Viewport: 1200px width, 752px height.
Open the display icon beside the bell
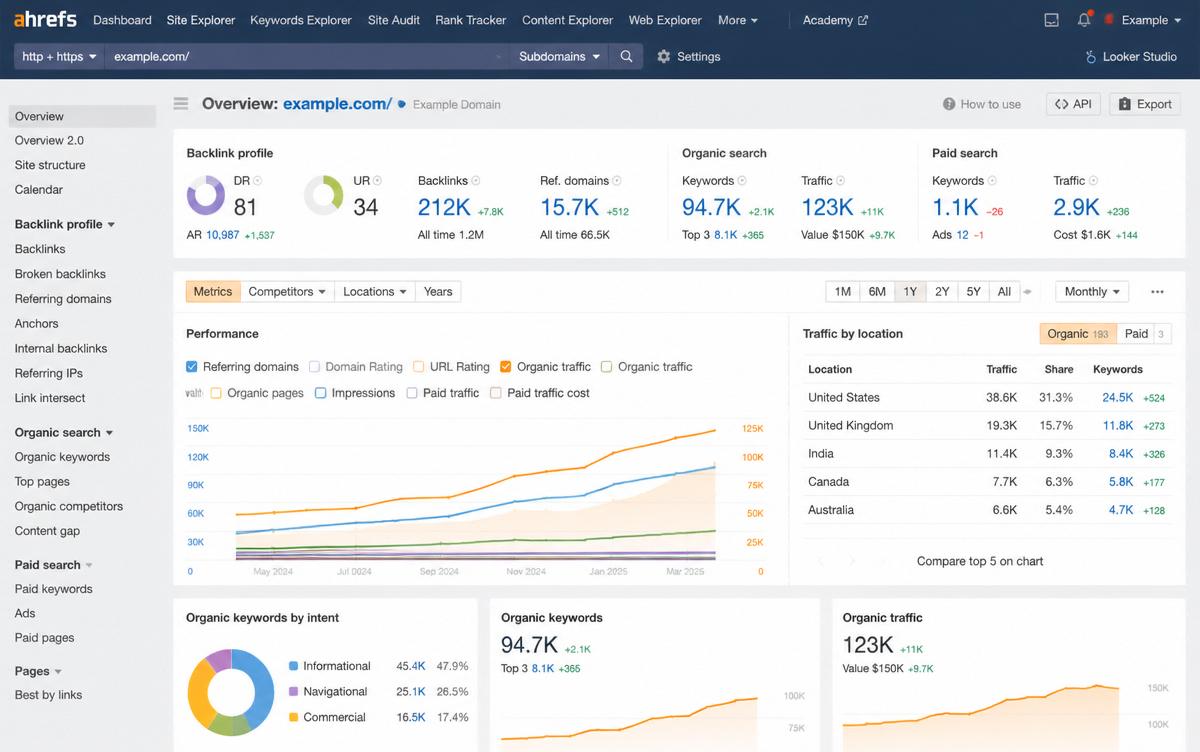click(1051, 20)
